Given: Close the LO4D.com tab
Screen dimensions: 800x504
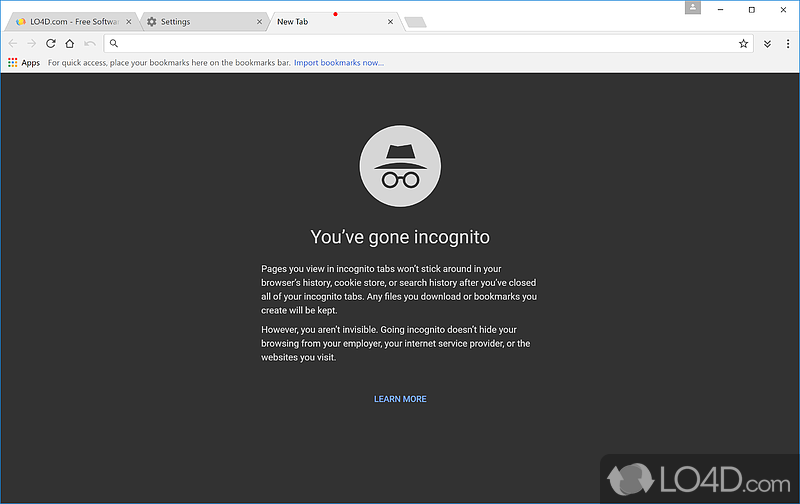Looking at the screenshot, I should coord(129,22).
